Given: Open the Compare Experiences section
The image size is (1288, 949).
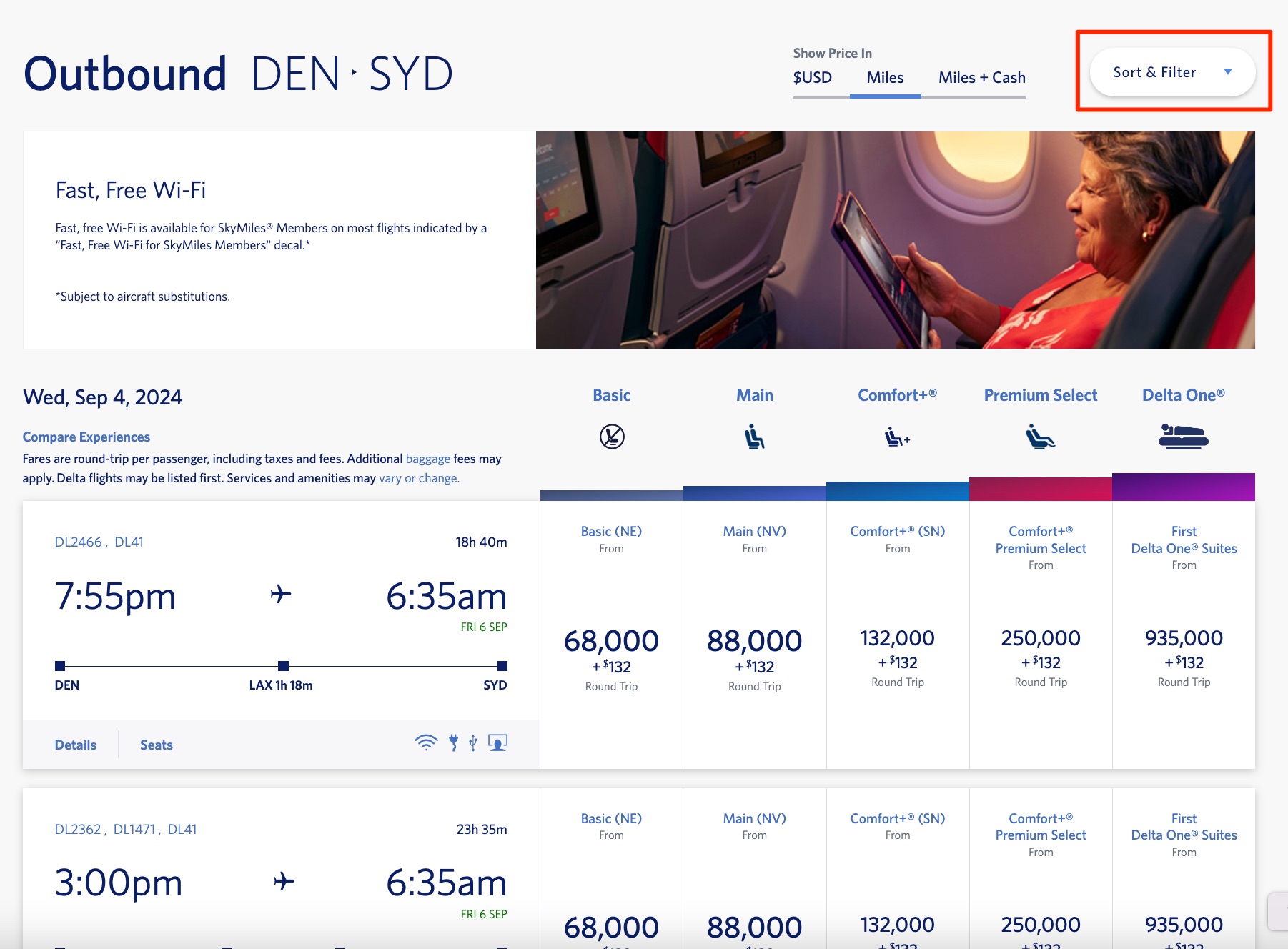Looking at the screenshot, I should tap(86, 437).
